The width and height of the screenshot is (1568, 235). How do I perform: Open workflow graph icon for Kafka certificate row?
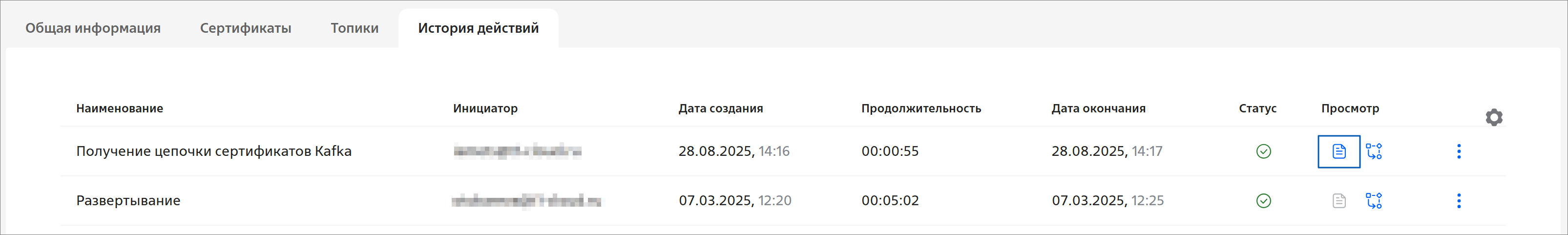1374,151
